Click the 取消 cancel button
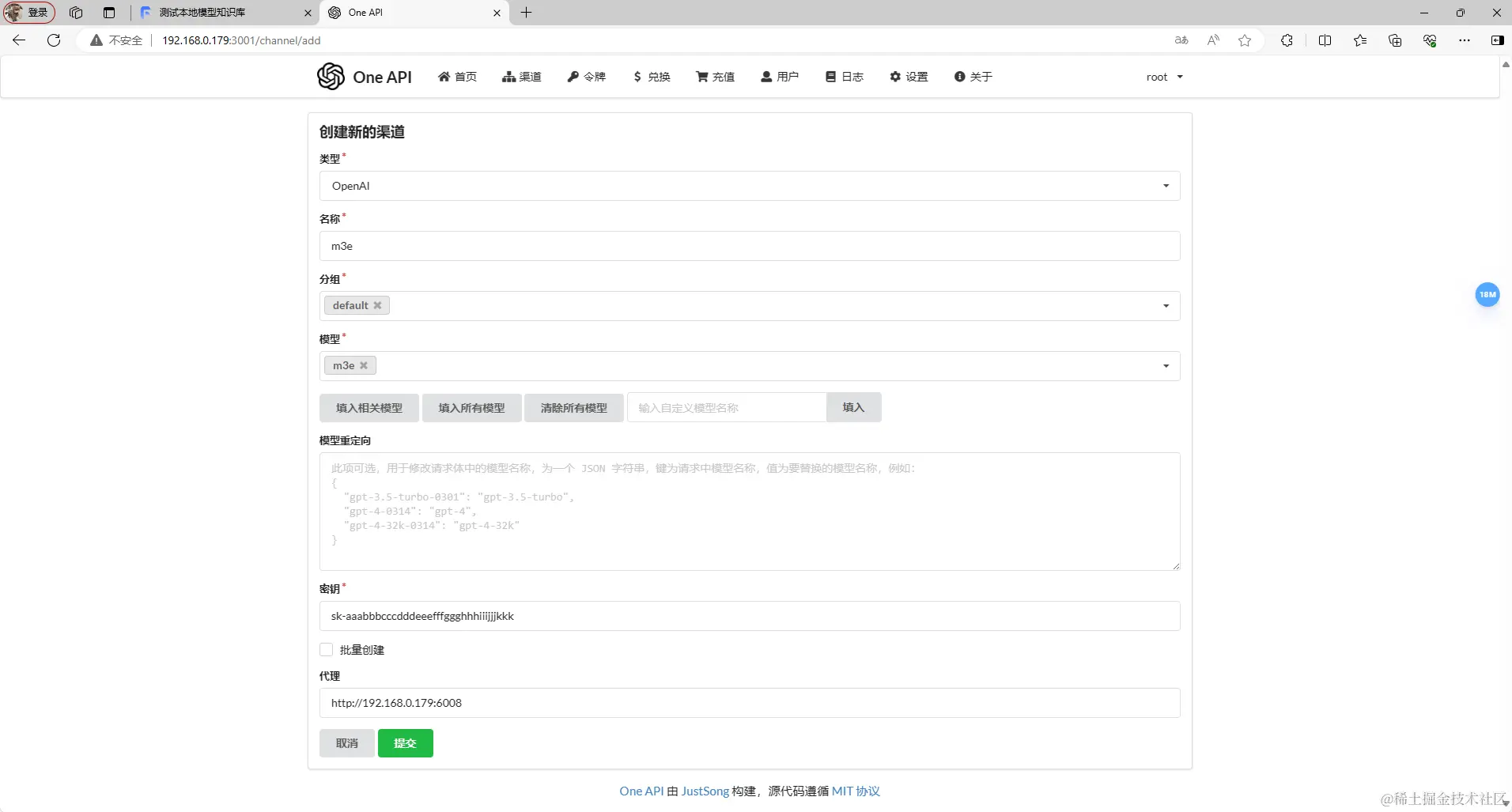Viewport: 1512px width, 812px height. pyautogui.click(x=347, y=743)
